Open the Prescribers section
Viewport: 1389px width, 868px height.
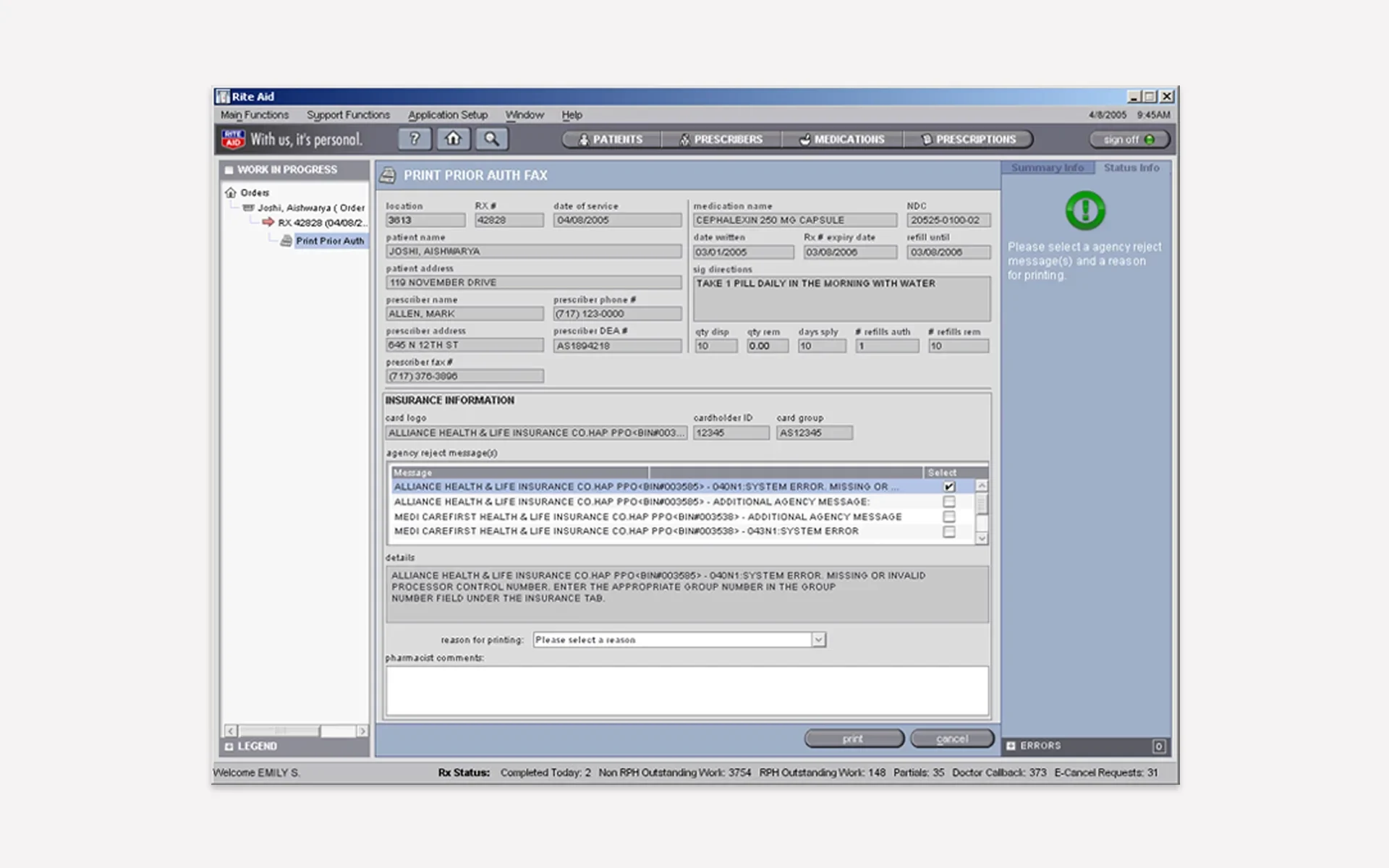[x=721, y=139]
